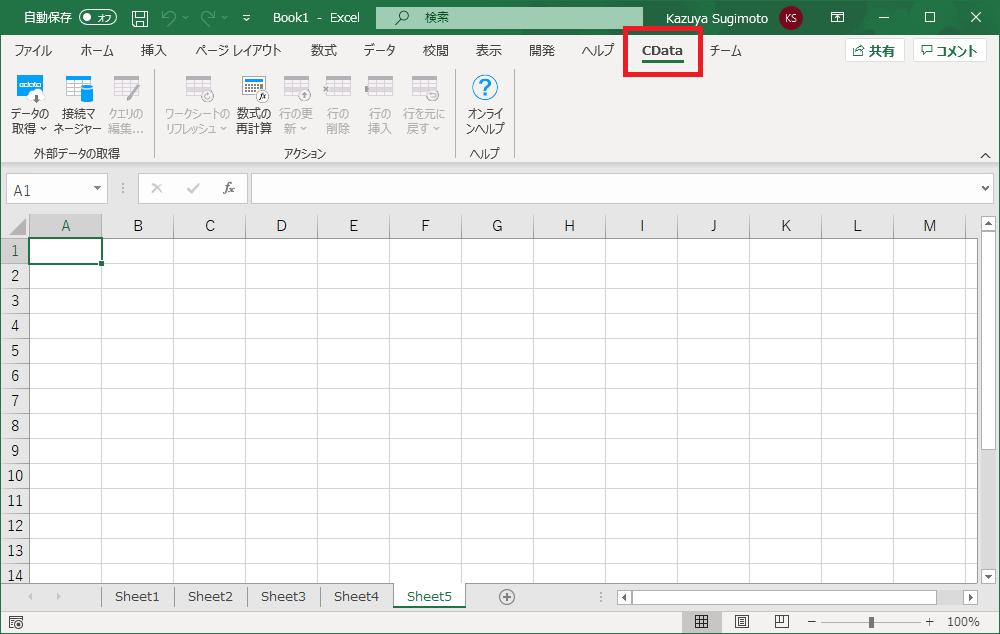Open オンラインヘルプ online help
Viewport: 1000px width, 634px height.
(485, 105)
